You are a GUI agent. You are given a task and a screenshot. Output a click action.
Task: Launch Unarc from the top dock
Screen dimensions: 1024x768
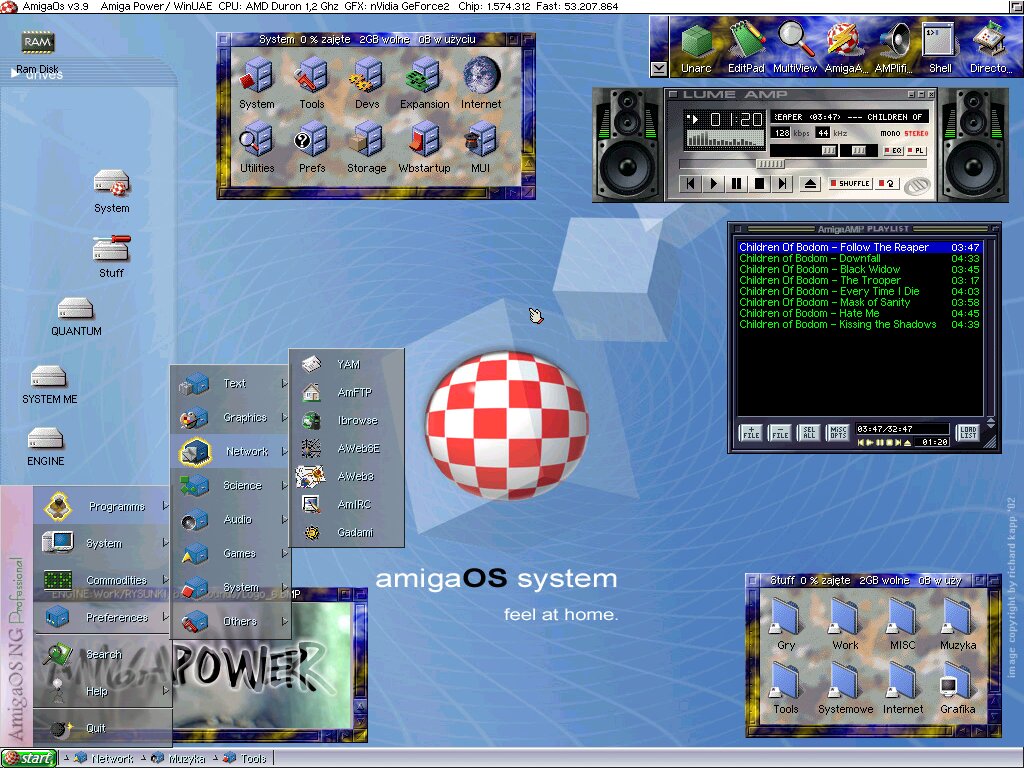pyautogui.click(x=696, y=47)
